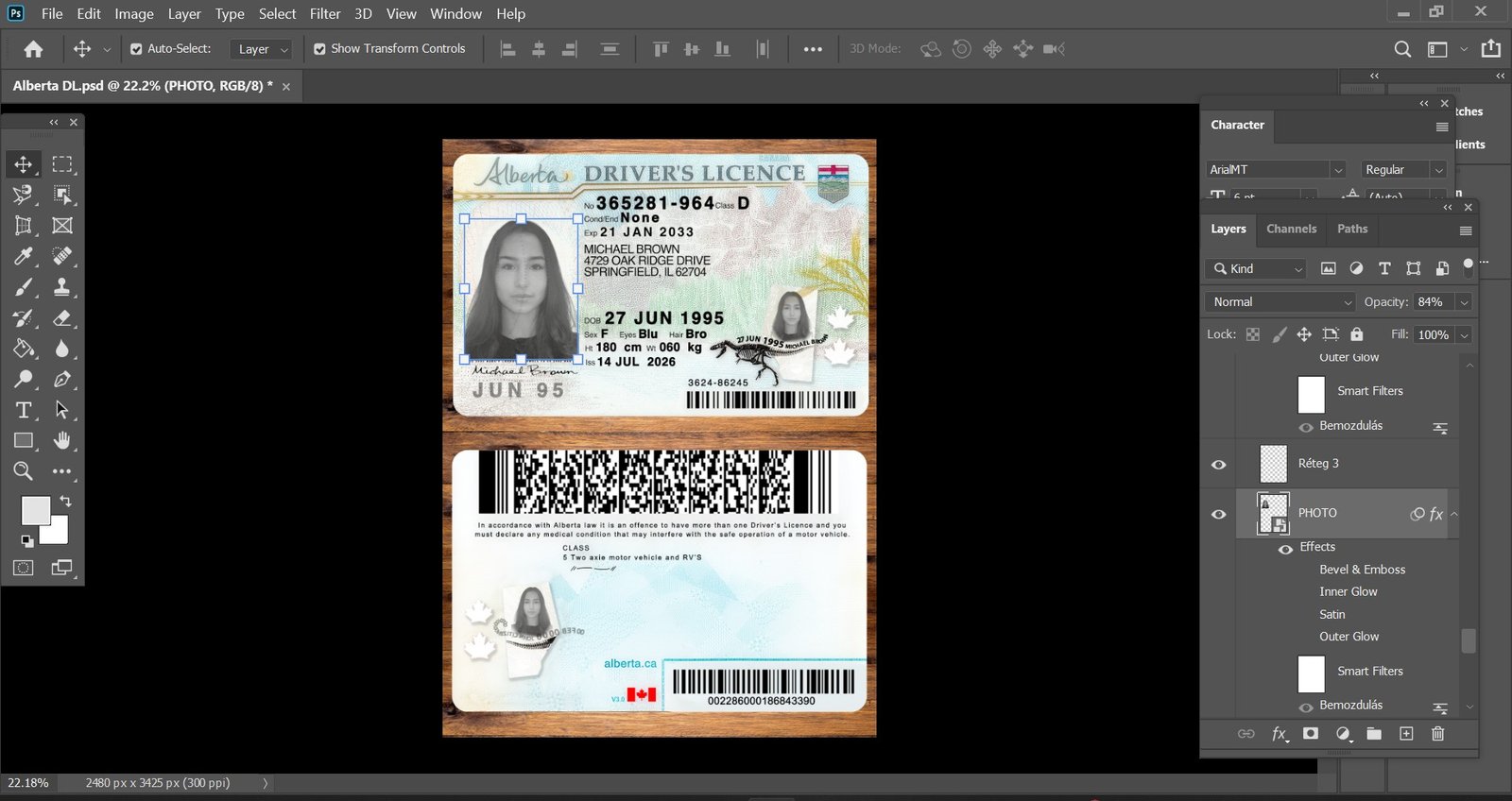Click the foreground color swatch
The width and height of the screenshot is (1512, 801).
pos(36,511)
